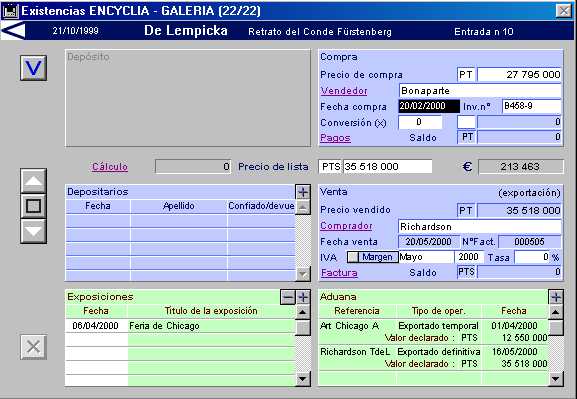Click Exposiciones scrollbar down arrow
This screenshot has height=399, width=577.
tap(303, 378)
